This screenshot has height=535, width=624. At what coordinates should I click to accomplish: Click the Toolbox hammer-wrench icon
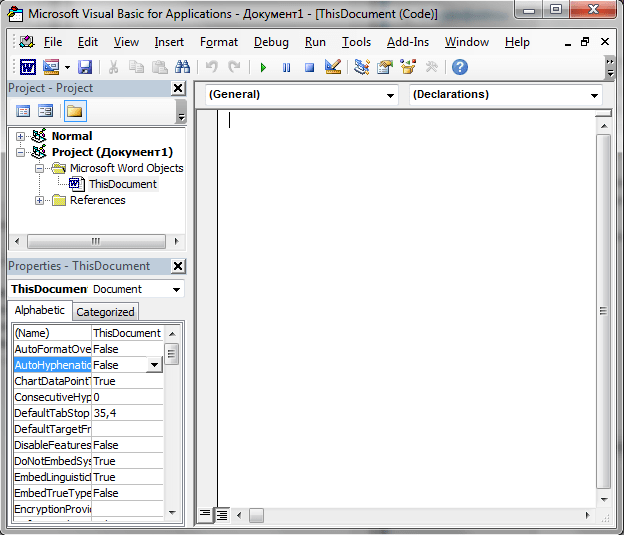[x=431, y=67]
